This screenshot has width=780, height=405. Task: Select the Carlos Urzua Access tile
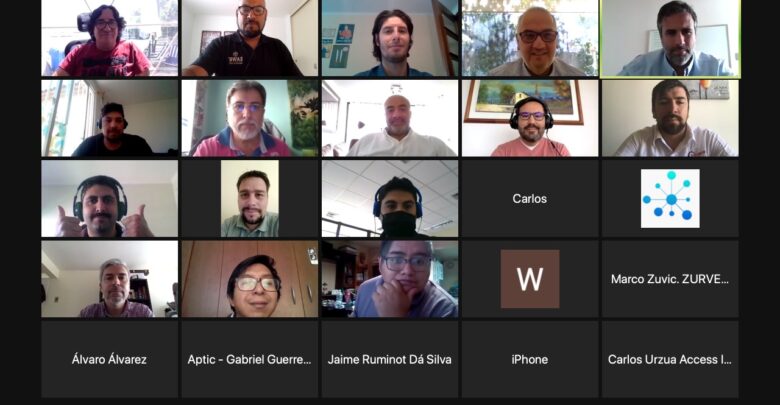coord(670,359)
